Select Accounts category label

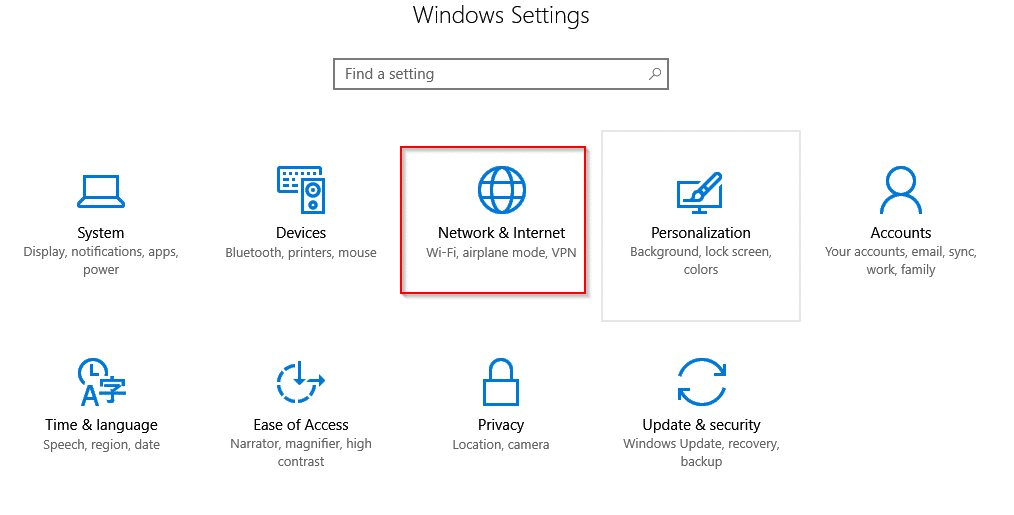click(901, 233)
